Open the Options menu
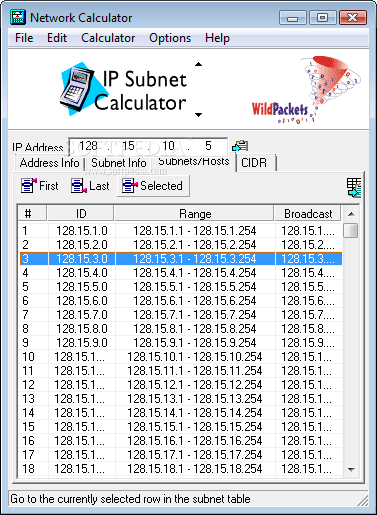 pyautogui.click(x=170, y=38)
